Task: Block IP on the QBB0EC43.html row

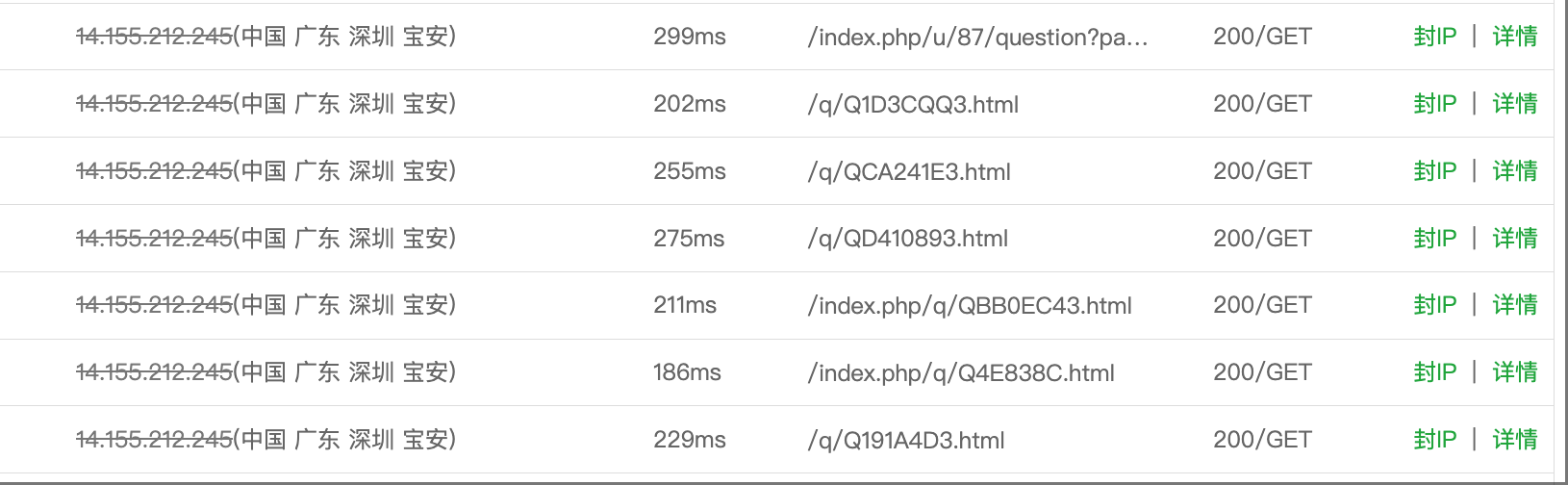Action: pos(1434,305)
